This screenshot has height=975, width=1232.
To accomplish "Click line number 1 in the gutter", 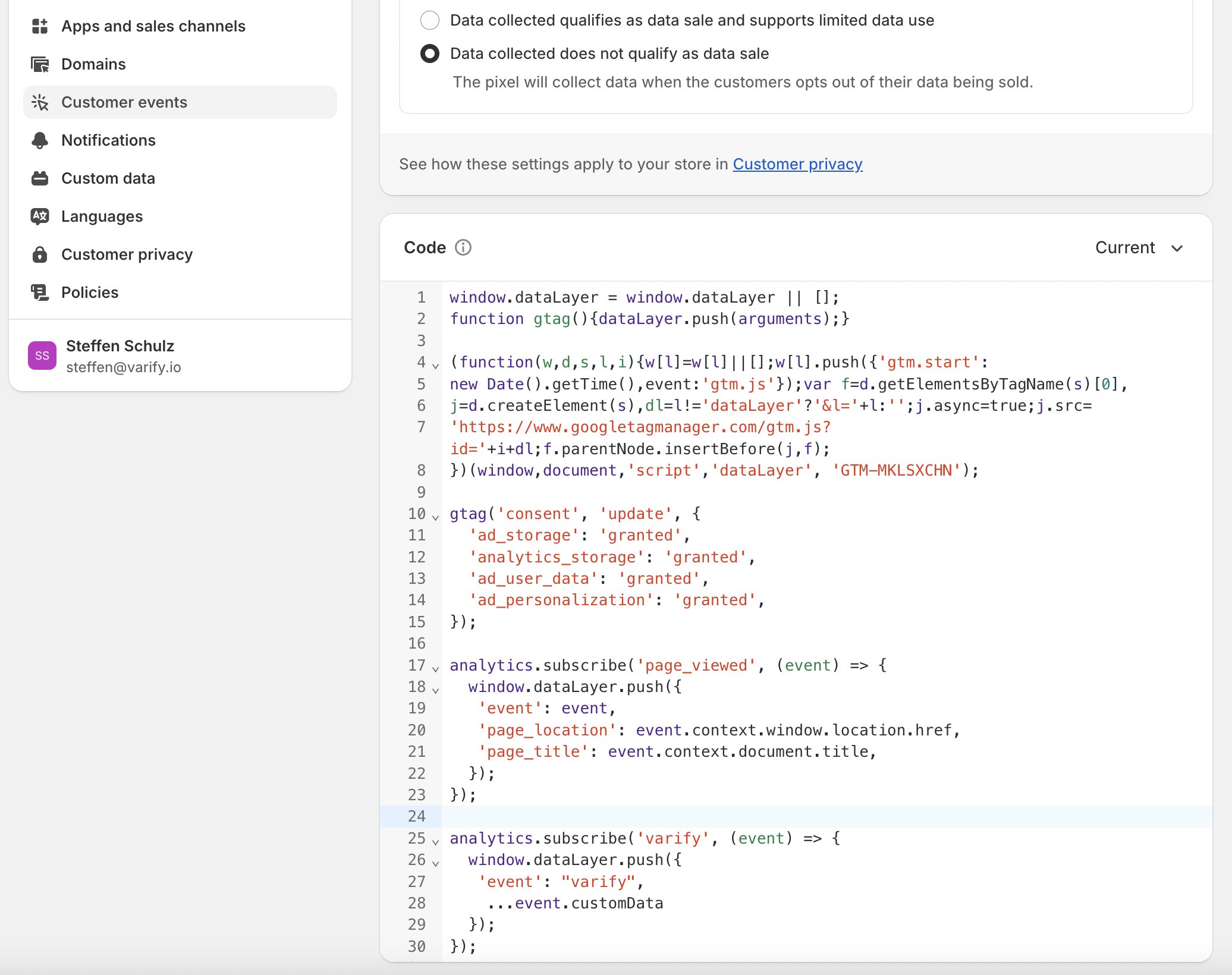I will pyautogui.click(x=421, y=297).
